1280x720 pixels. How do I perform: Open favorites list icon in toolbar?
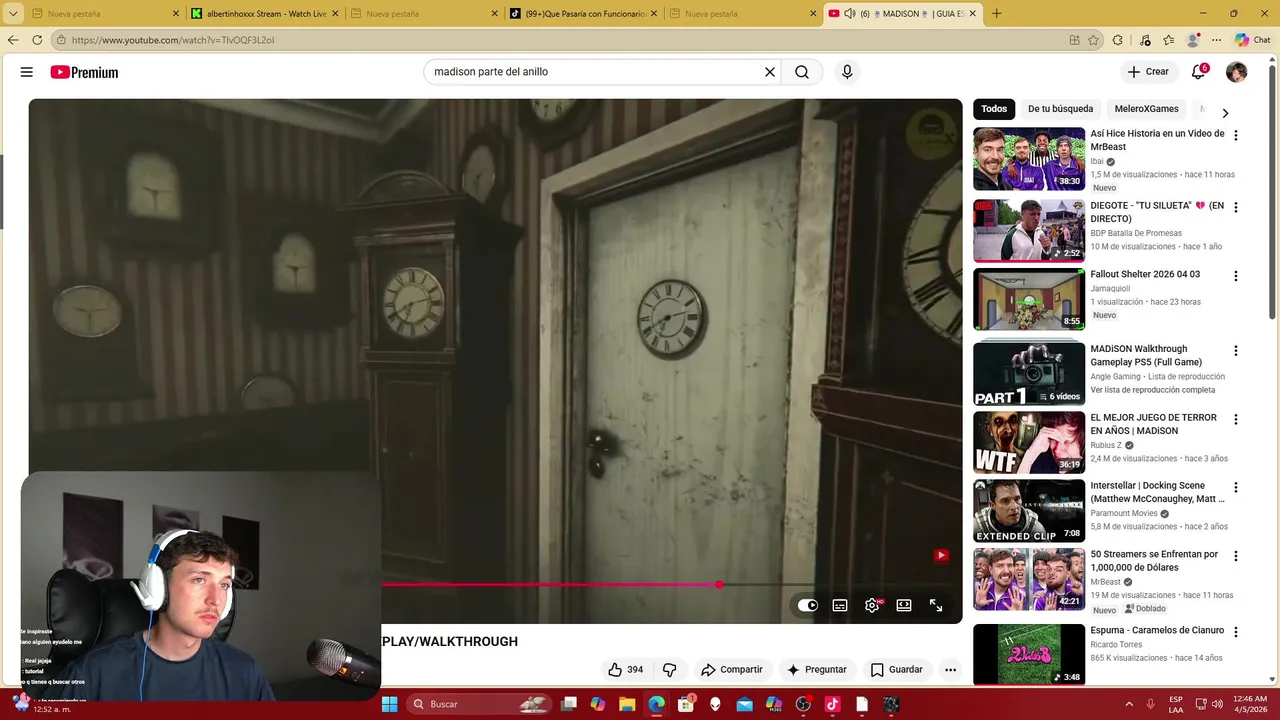pos(1168,40)
